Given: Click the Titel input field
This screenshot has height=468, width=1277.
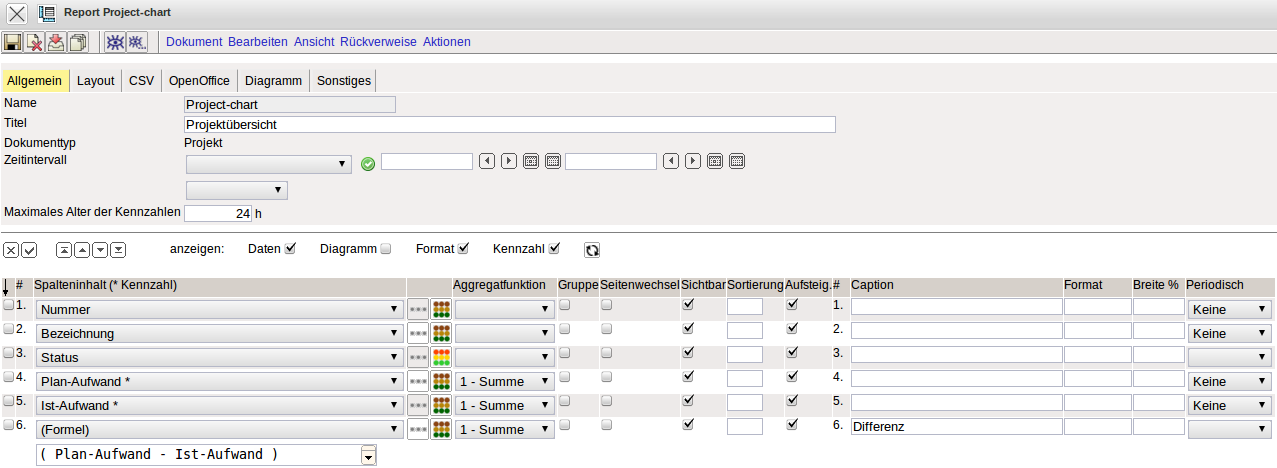Looking at the screenshot, I should pos(510,125).
